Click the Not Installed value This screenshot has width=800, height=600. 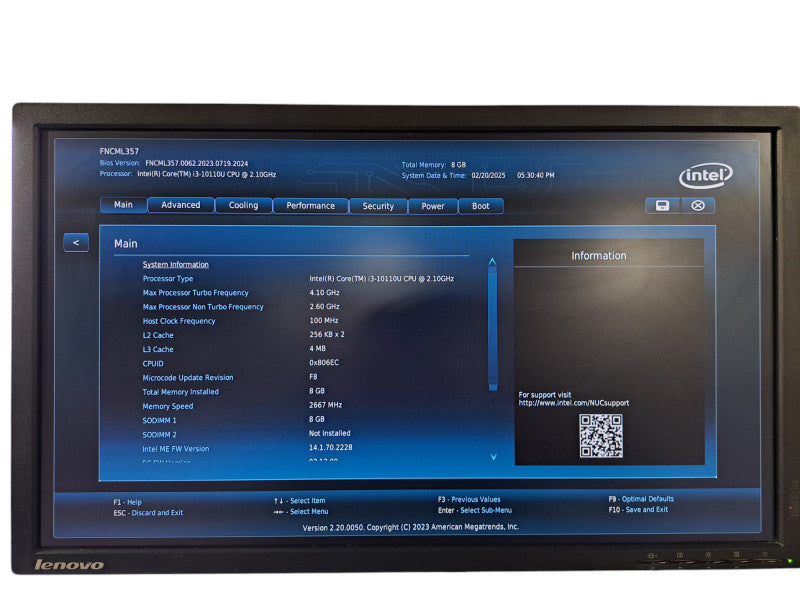point(330,433)
